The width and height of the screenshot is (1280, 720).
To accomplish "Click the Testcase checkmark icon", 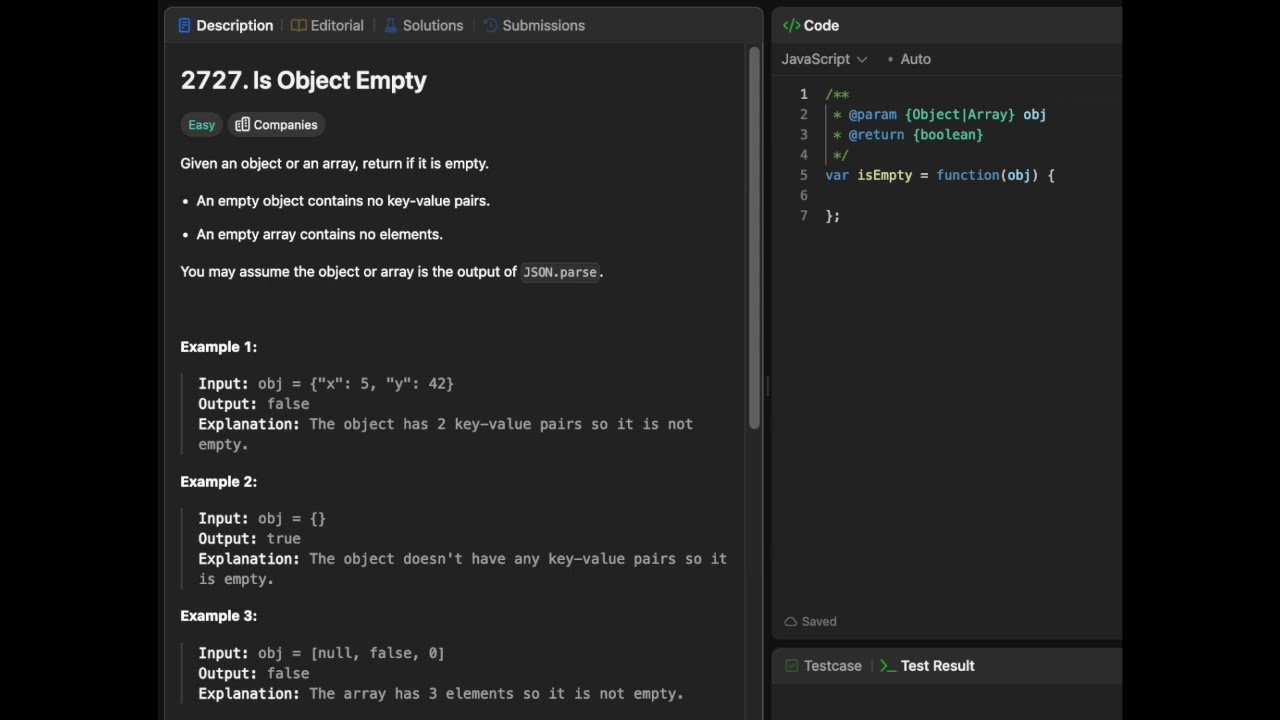I will pos(792,666).
